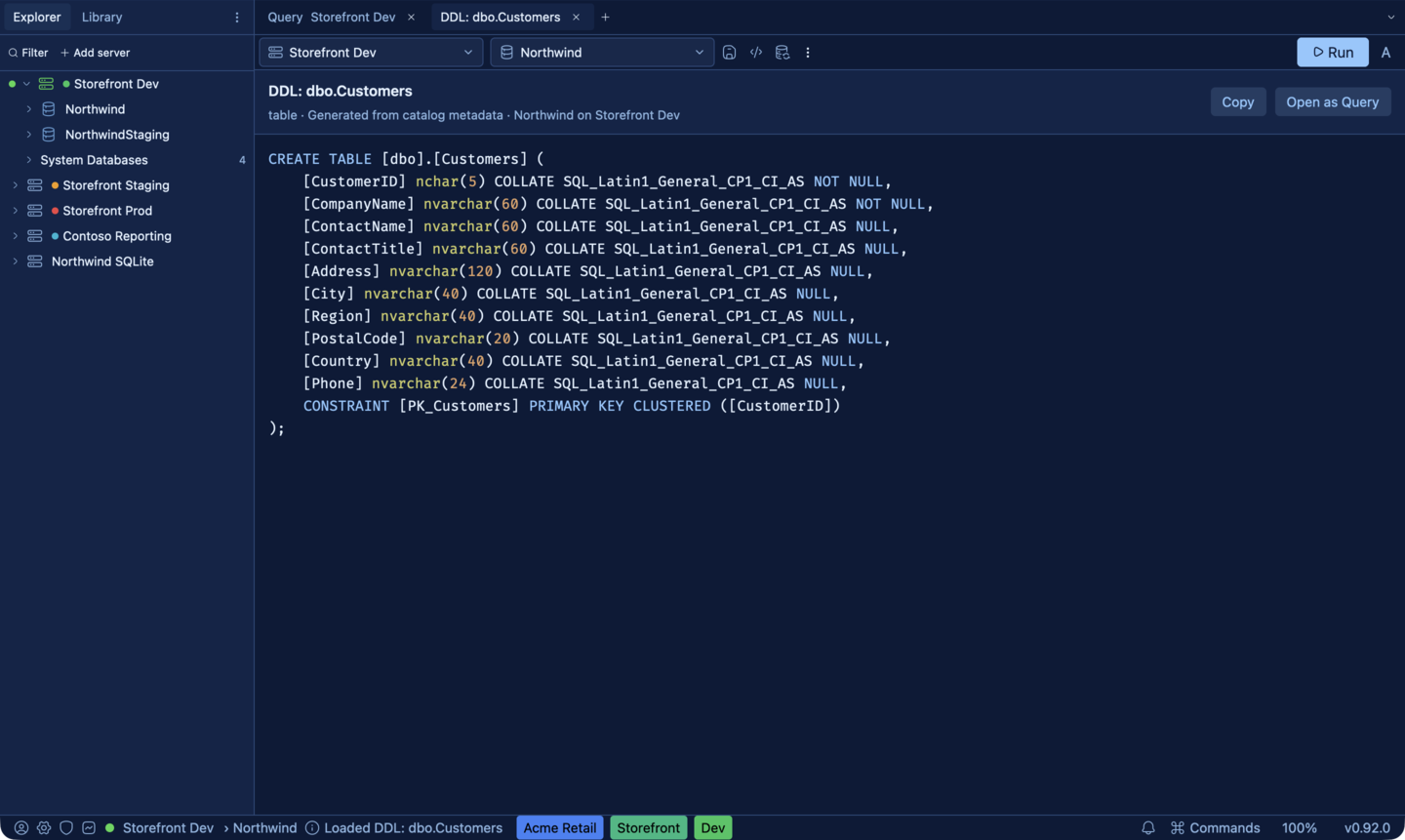
Task: Click Open as Query button
Action: pyautogui.click(x=1333, y=101)
